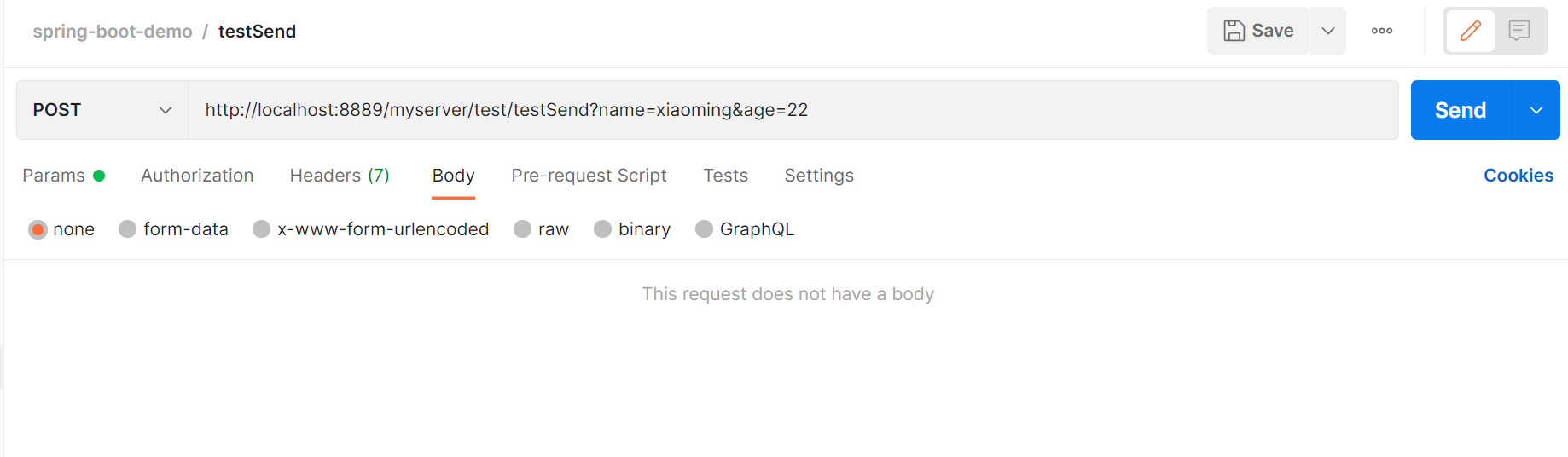This screenshot has height=457, width=1568.
Task: Click the three-dot more actions icon
Action: click(x=1381, y=31)
